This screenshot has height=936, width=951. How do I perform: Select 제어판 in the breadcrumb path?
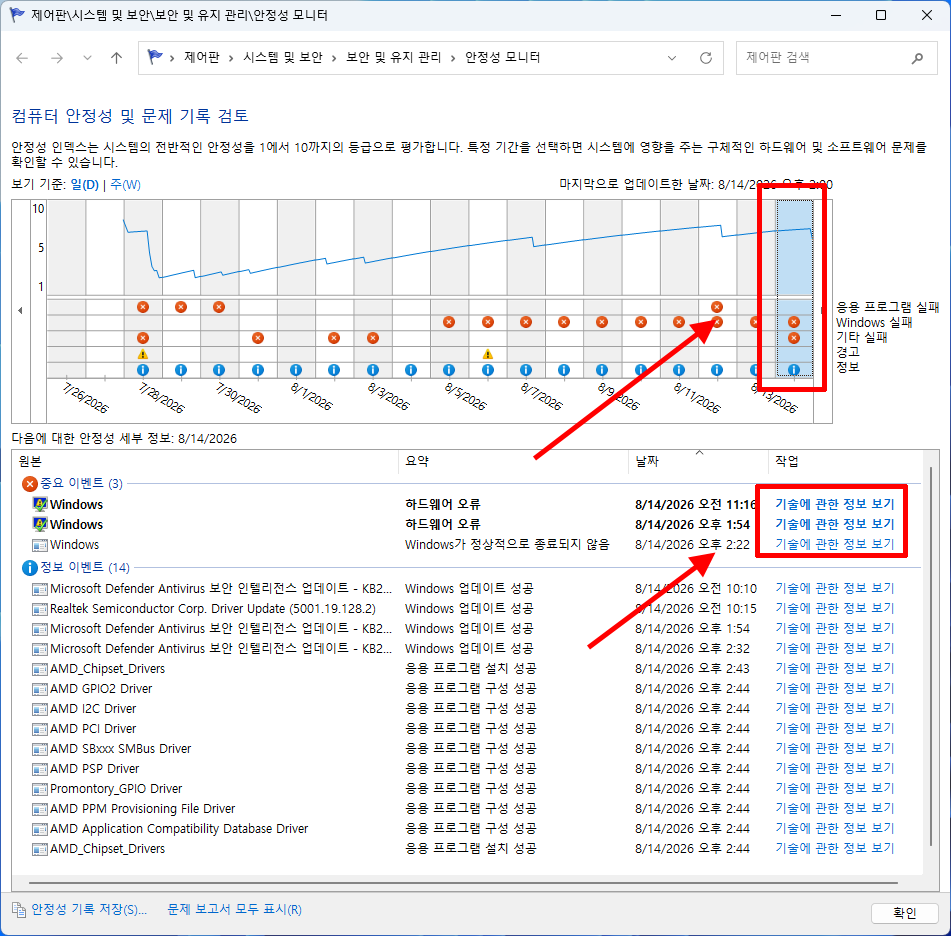201,57
